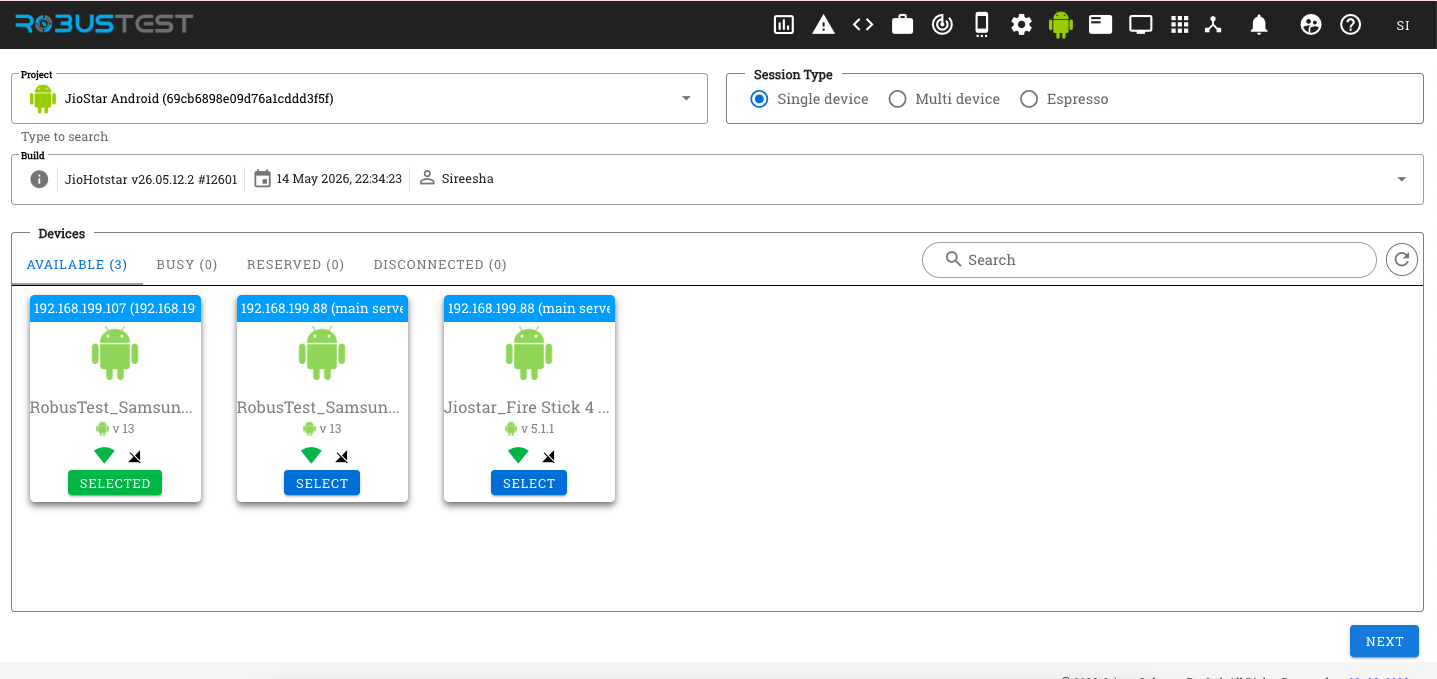This screenshot has height=679, width=1437.
Task: Click the warning triangle icon
Action: coord(823,25)
